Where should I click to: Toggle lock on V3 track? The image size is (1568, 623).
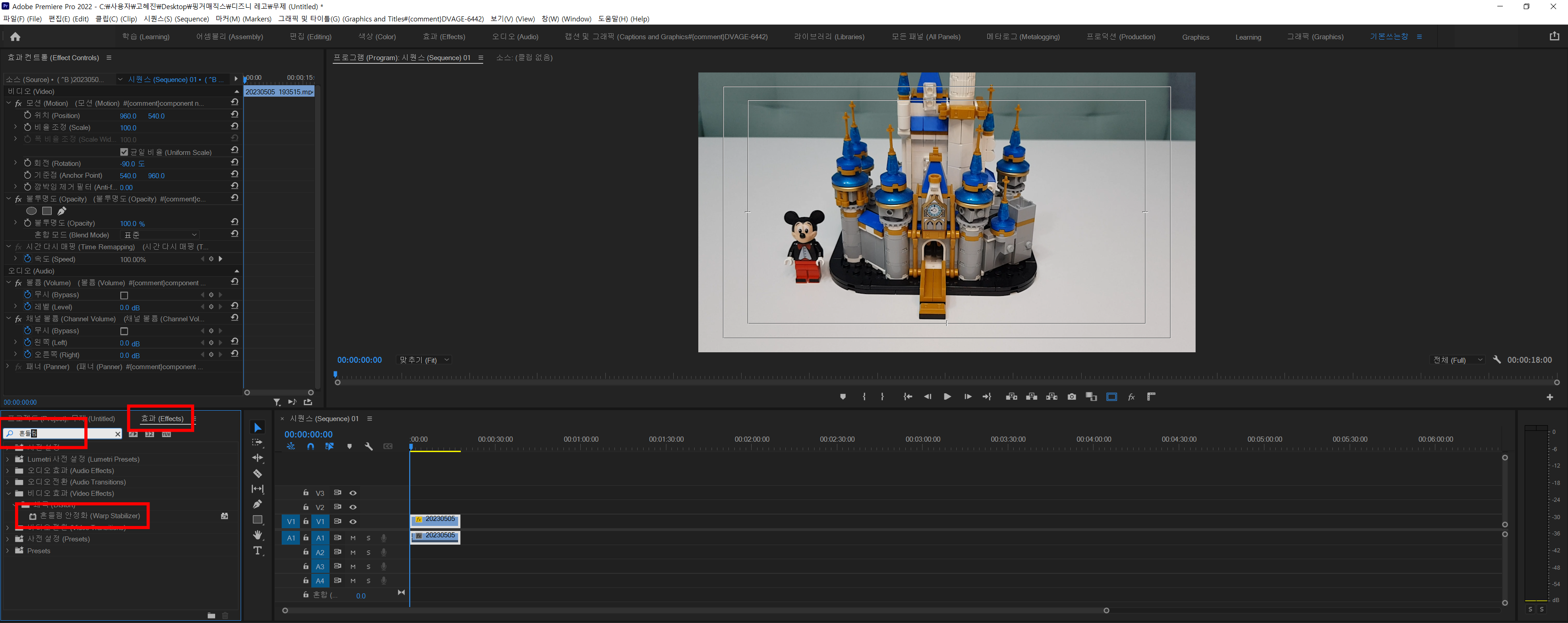(x=306, y=493)
